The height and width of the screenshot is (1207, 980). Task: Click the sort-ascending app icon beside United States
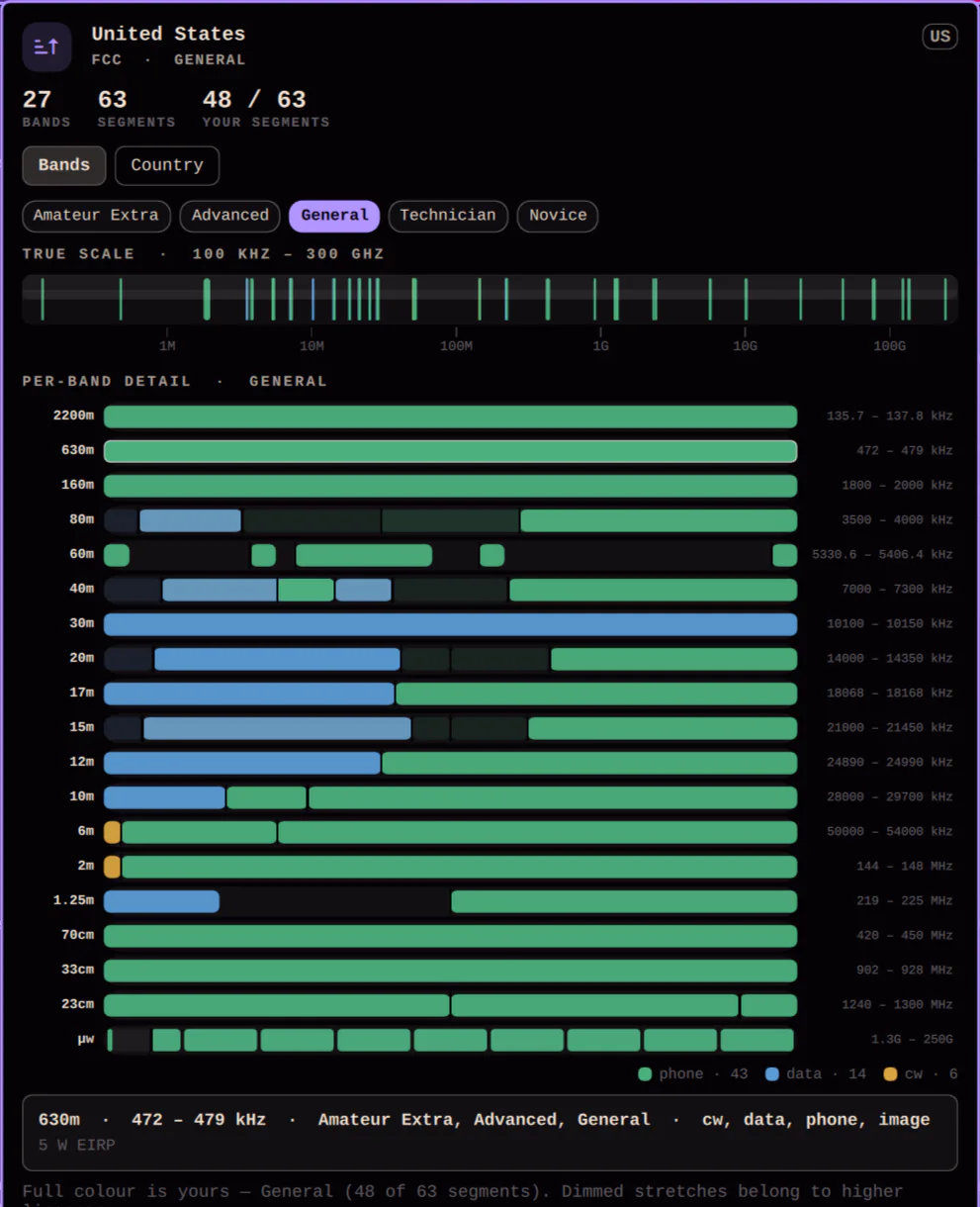46,46
